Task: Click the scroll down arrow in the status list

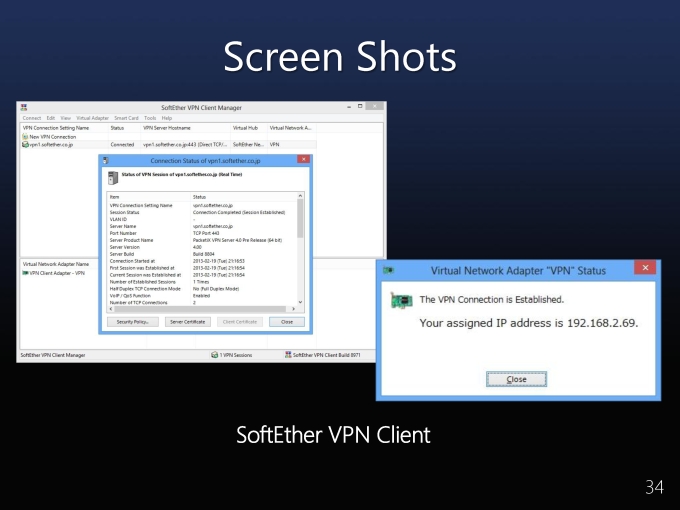Action: point(300,302)
